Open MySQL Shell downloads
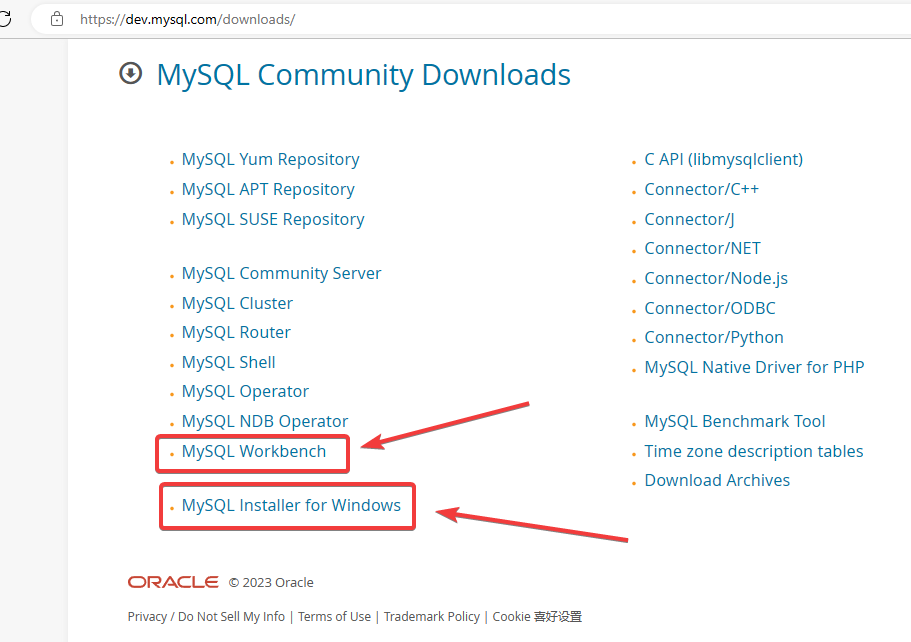The width and height of the screenshot is (911, 642). [228, 362]
